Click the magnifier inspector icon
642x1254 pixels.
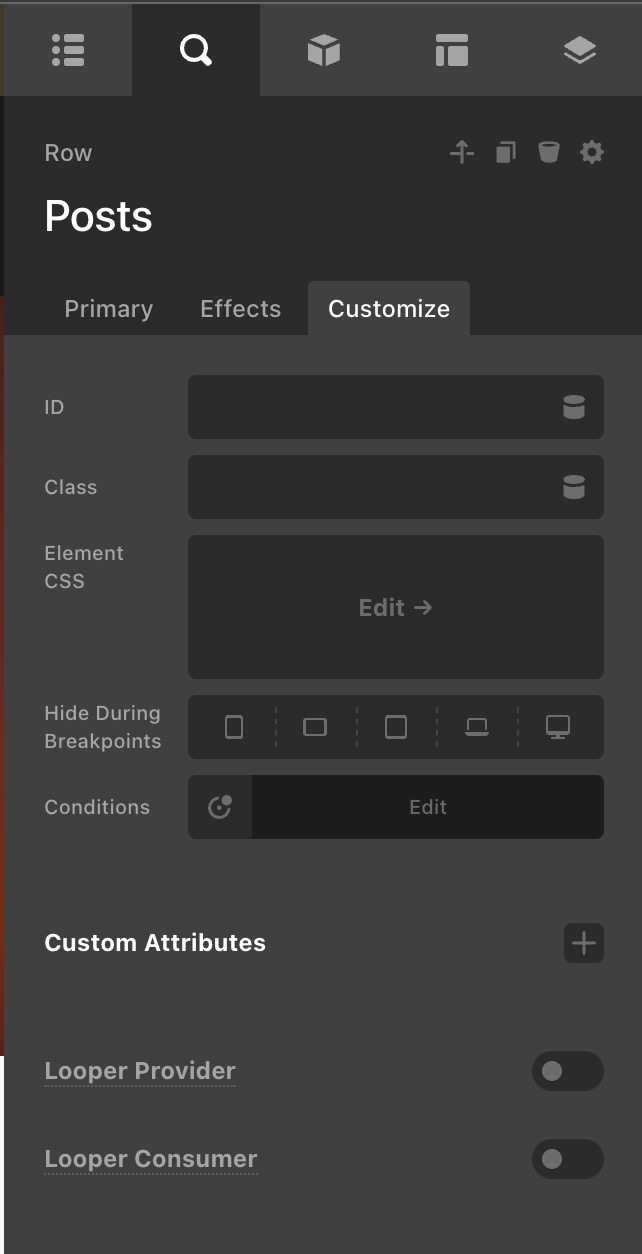coord(196,50)
